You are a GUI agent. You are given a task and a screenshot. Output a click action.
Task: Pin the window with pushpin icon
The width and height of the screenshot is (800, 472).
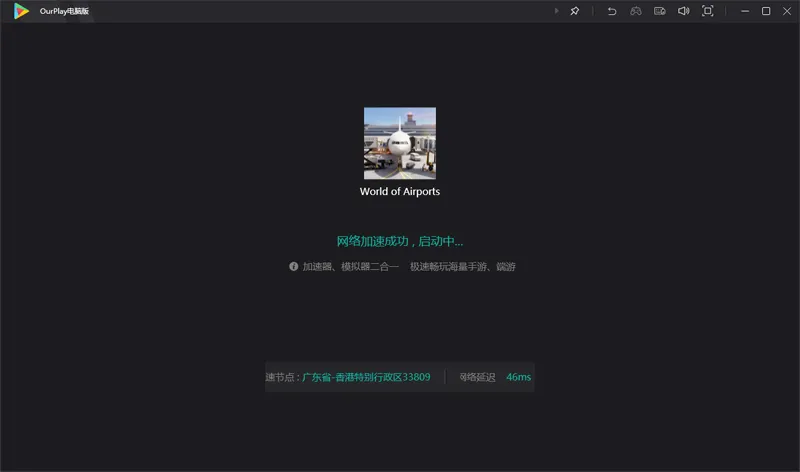point(574,11)
